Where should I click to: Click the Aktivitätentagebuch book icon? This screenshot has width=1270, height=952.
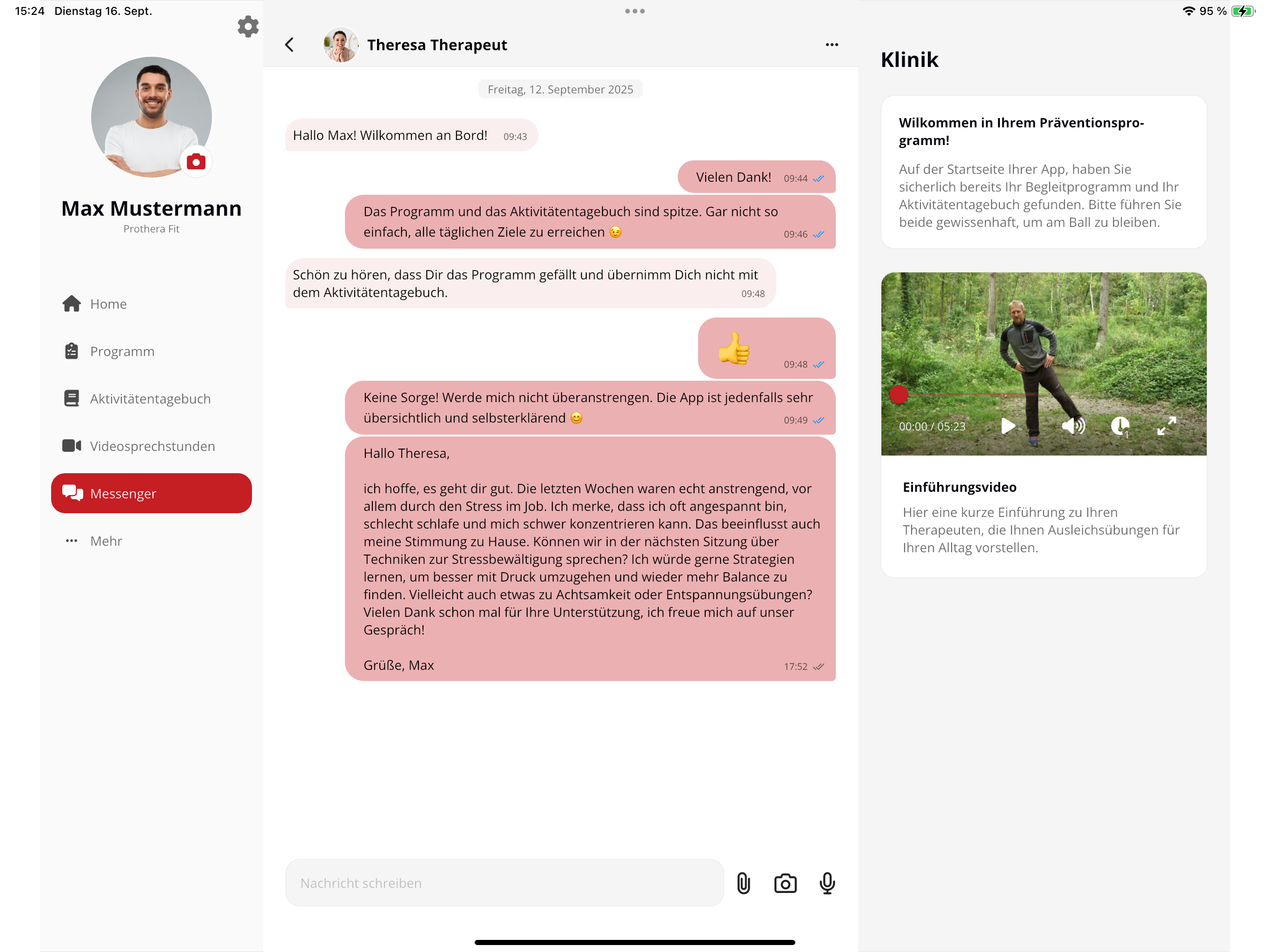pos(72,398)
